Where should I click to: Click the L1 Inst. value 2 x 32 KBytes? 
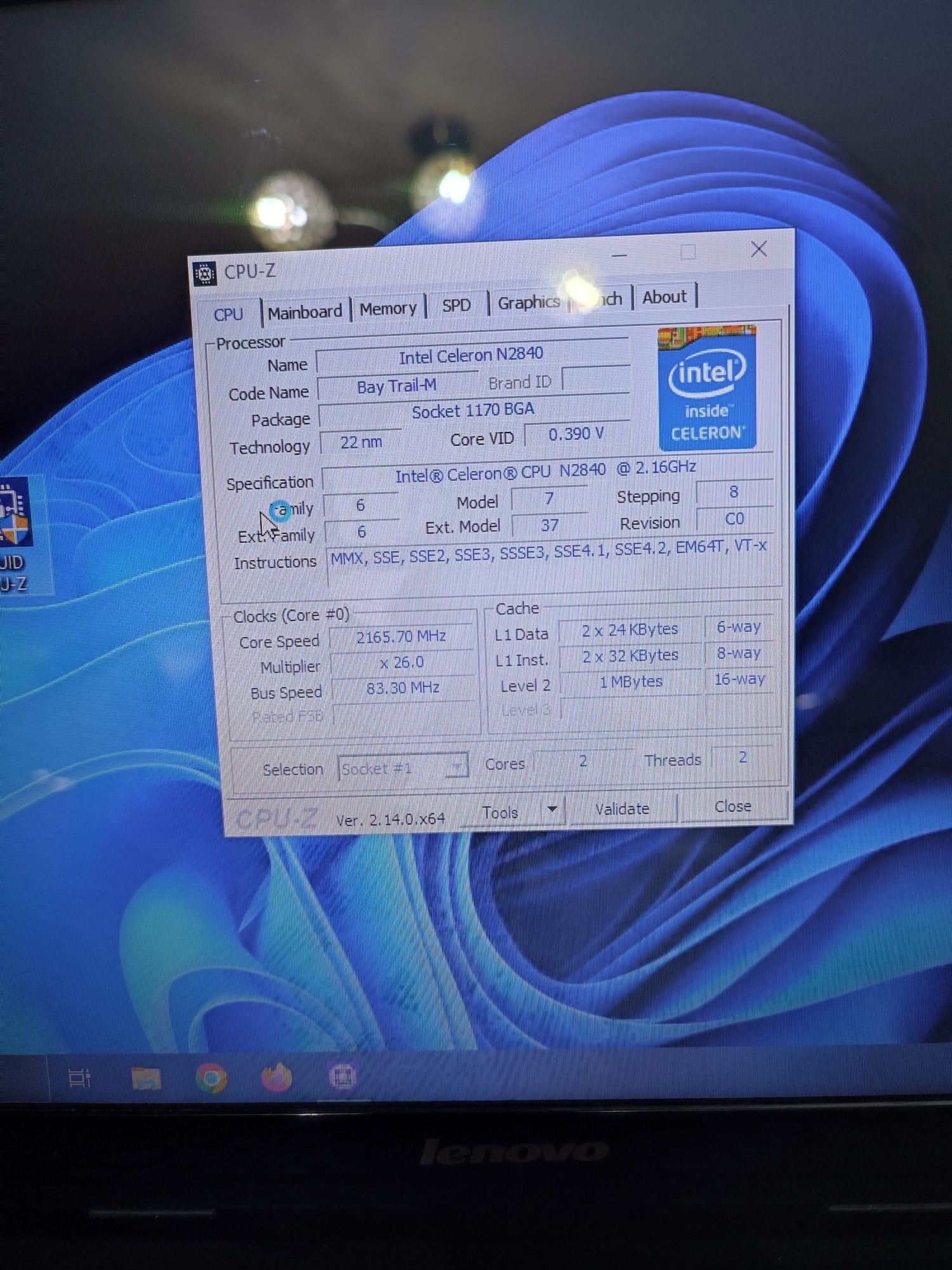[630, 656]
